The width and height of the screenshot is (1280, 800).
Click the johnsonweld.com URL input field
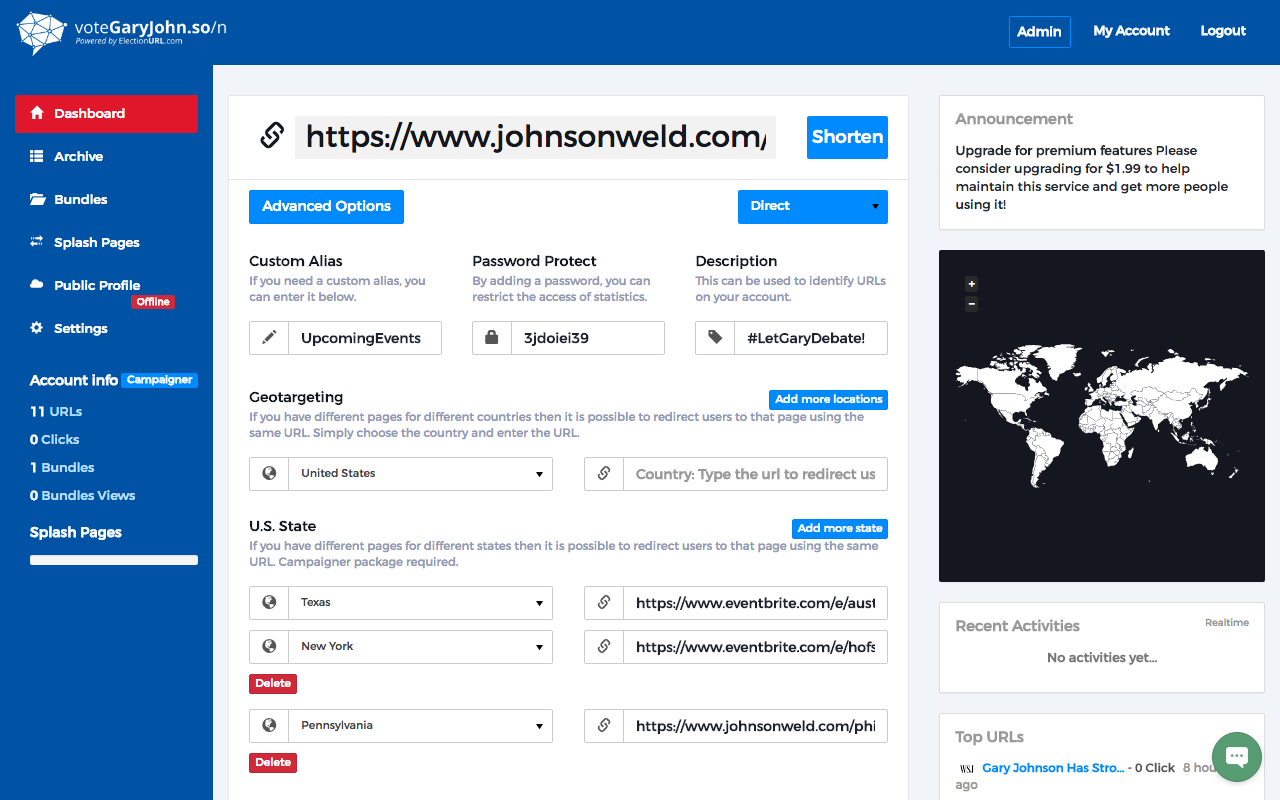(536, 137)
